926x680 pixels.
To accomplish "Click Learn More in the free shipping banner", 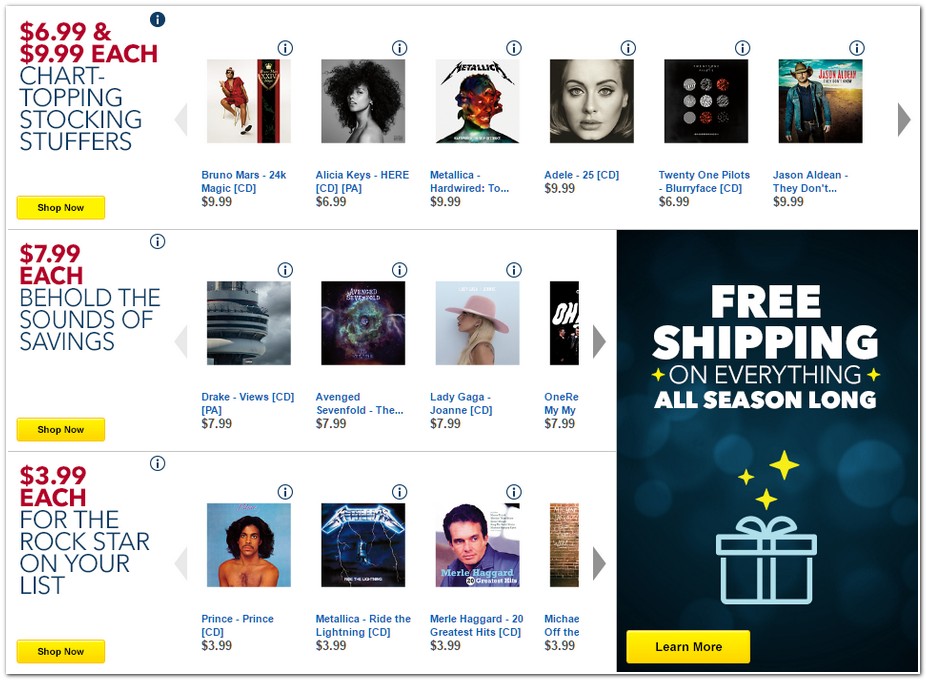I will (687, 646).
